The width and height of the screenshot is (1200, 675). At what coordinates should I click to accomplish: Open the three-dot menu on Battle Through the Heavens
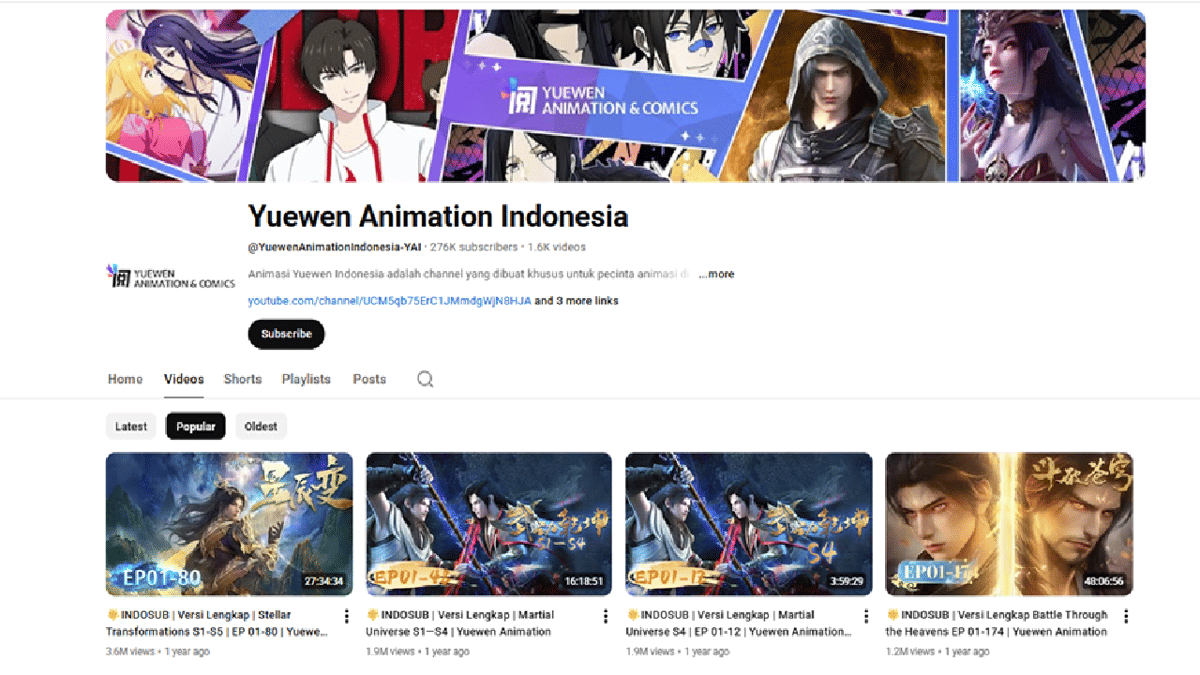[x=1126, y=616]
